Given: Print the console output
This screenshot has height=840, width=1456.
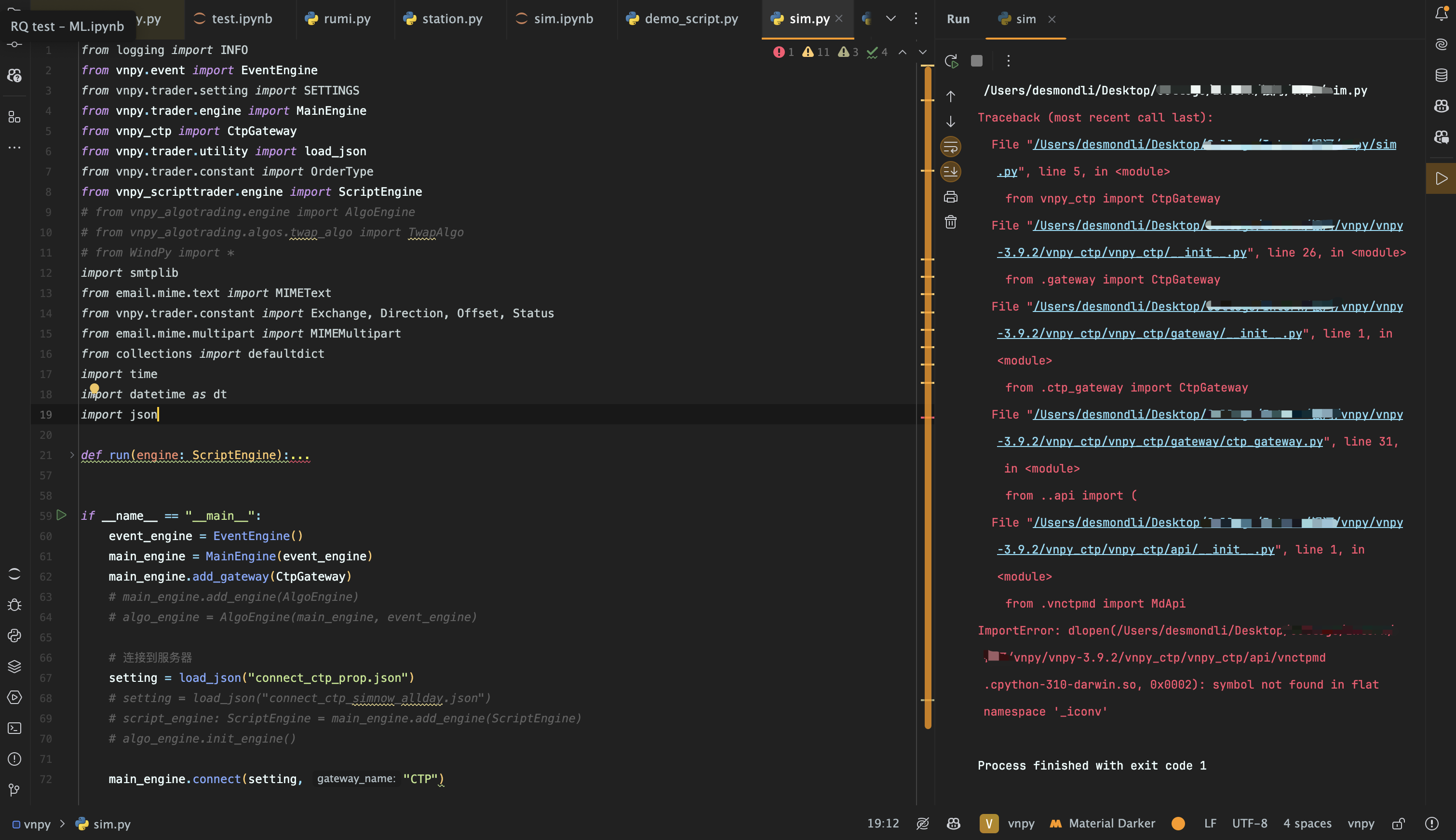Looking at the screenshot, I should click(x=950, y=197).
